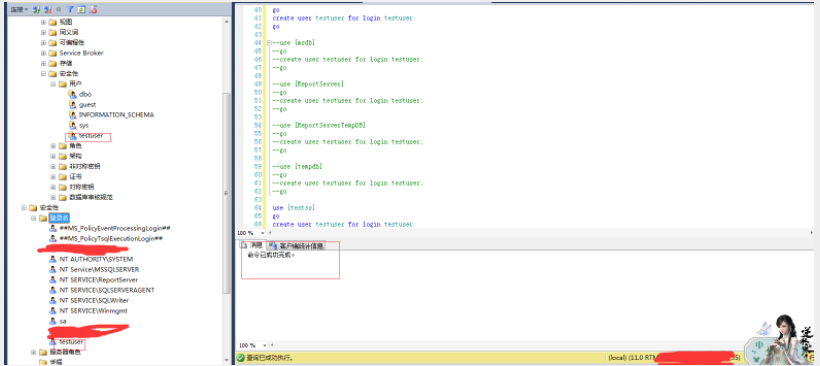
Task: Click the NT Service\MSSQLSERVER login icon
Action: click(x=52, y=269)
